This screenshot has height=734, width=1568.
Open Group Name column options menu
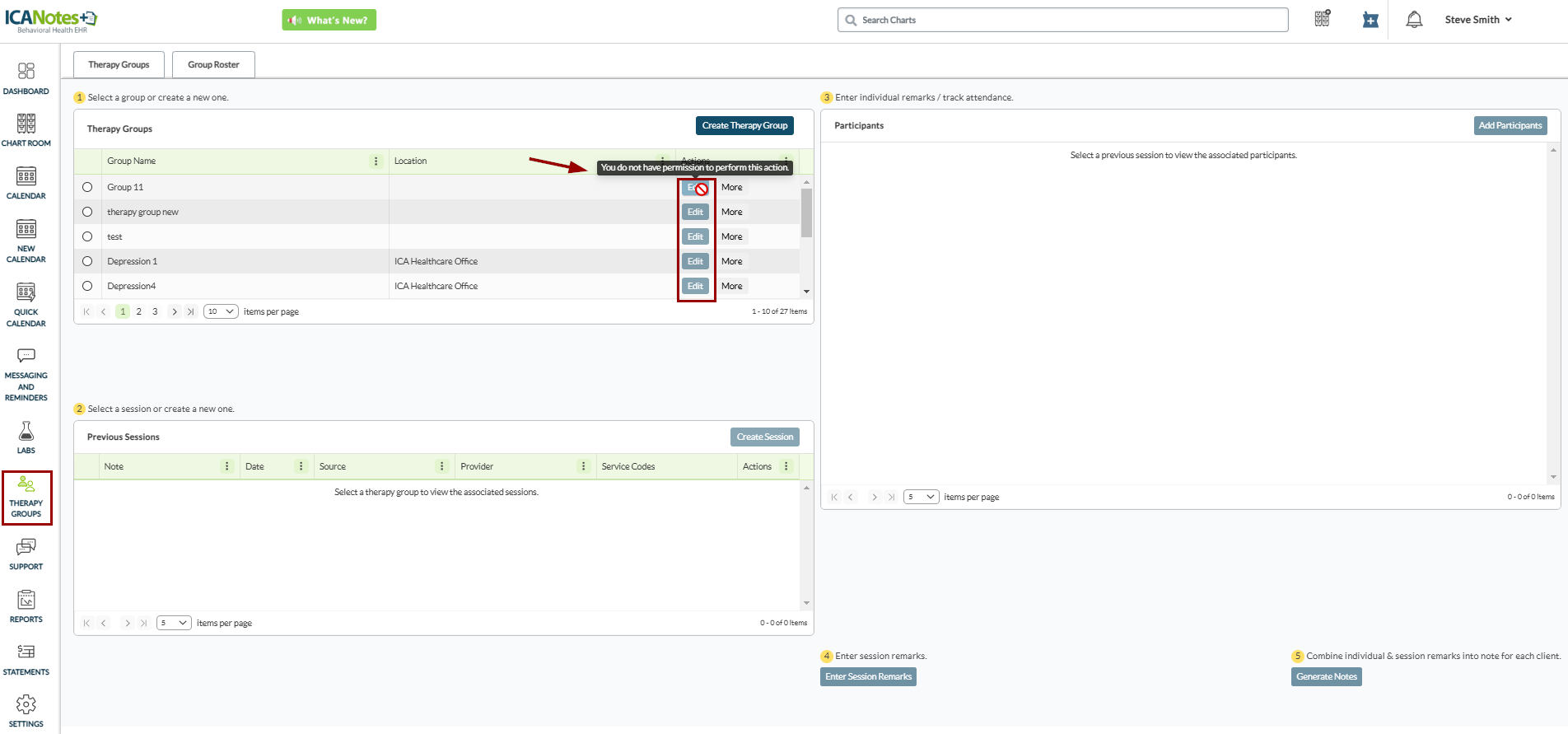376,161
